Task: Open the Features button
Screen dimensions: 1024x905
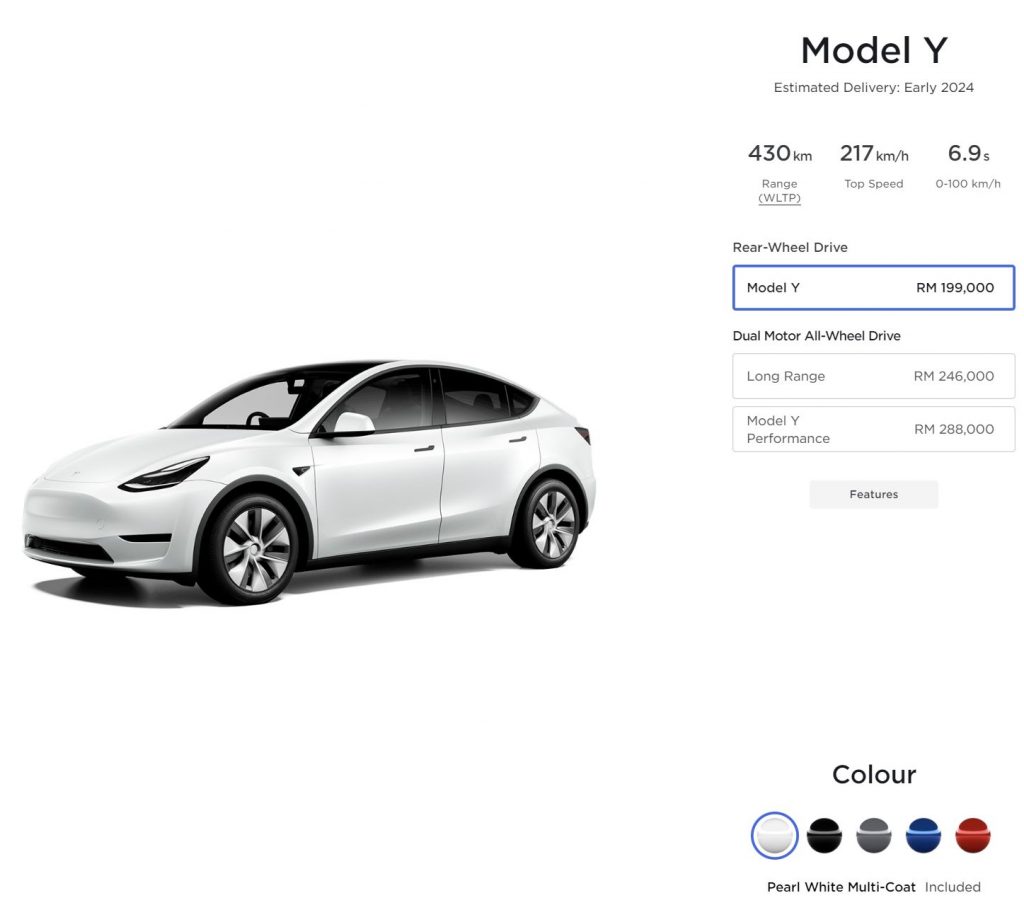Action: [874, 494]
